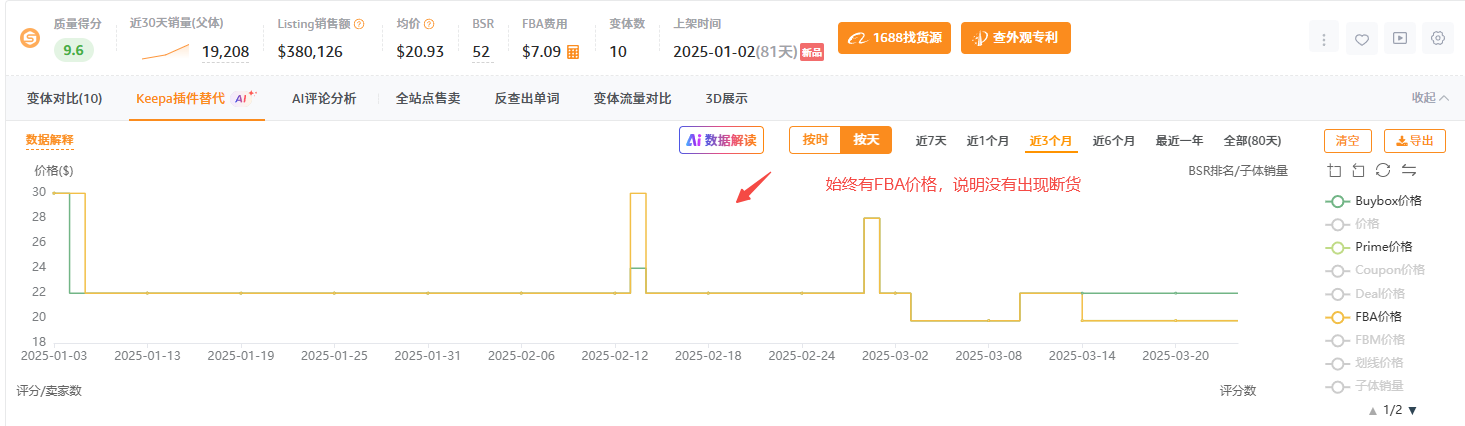Click the help icon next to Listing销售额
The height and width of the screenshot is (426, 1465).
359,24
